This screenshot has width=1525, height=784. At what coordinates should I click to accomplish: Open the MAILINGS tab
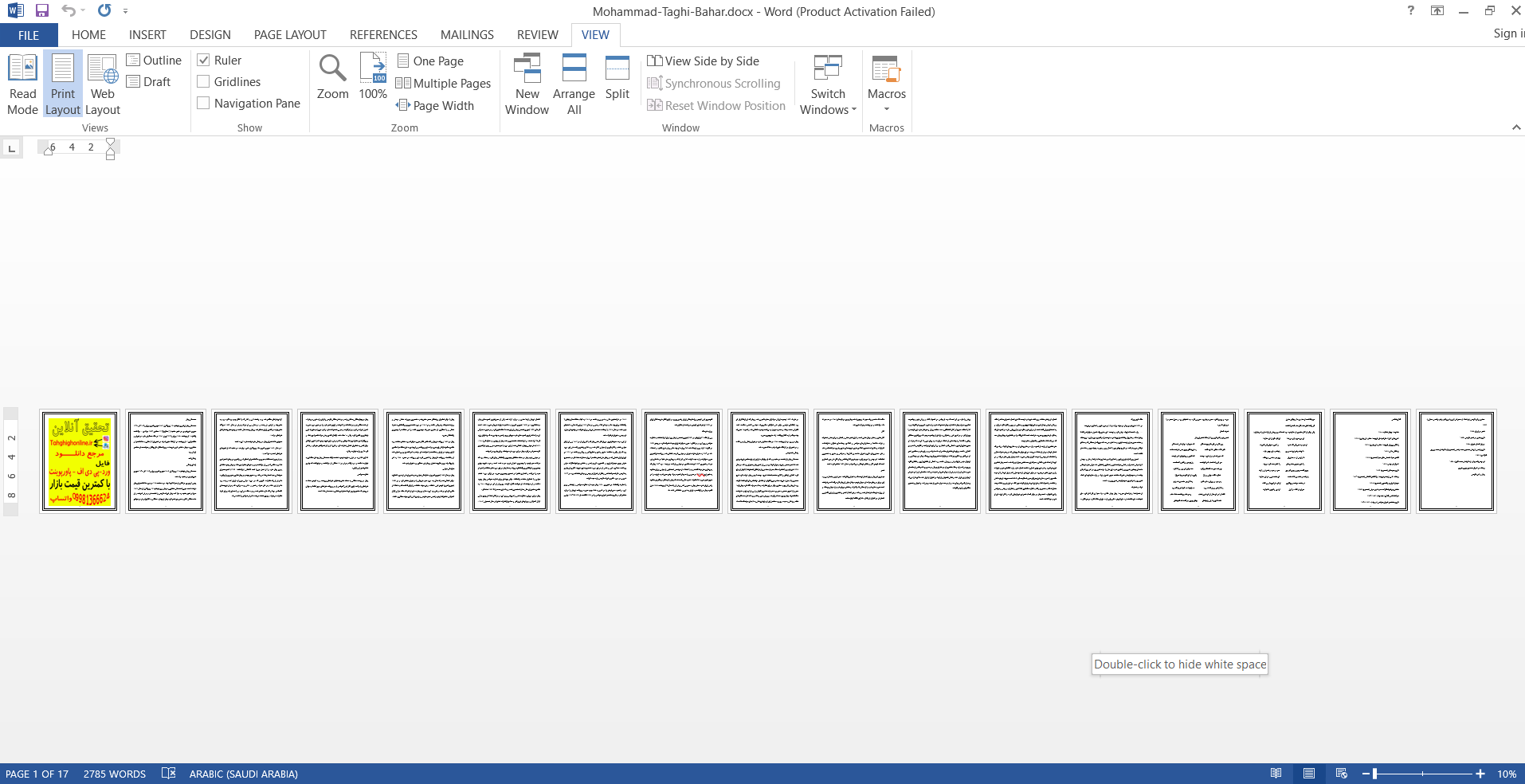467,35
